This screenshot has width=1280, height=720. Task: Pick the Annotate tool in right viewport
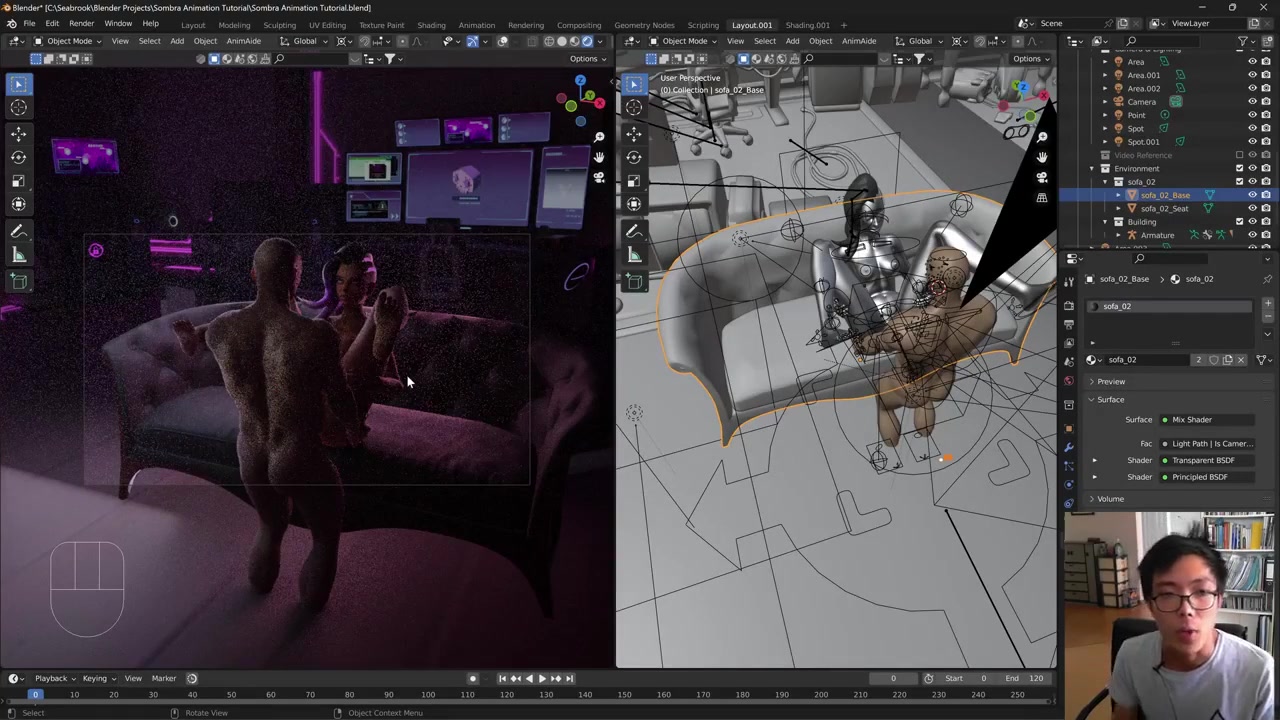coord(634,231)
